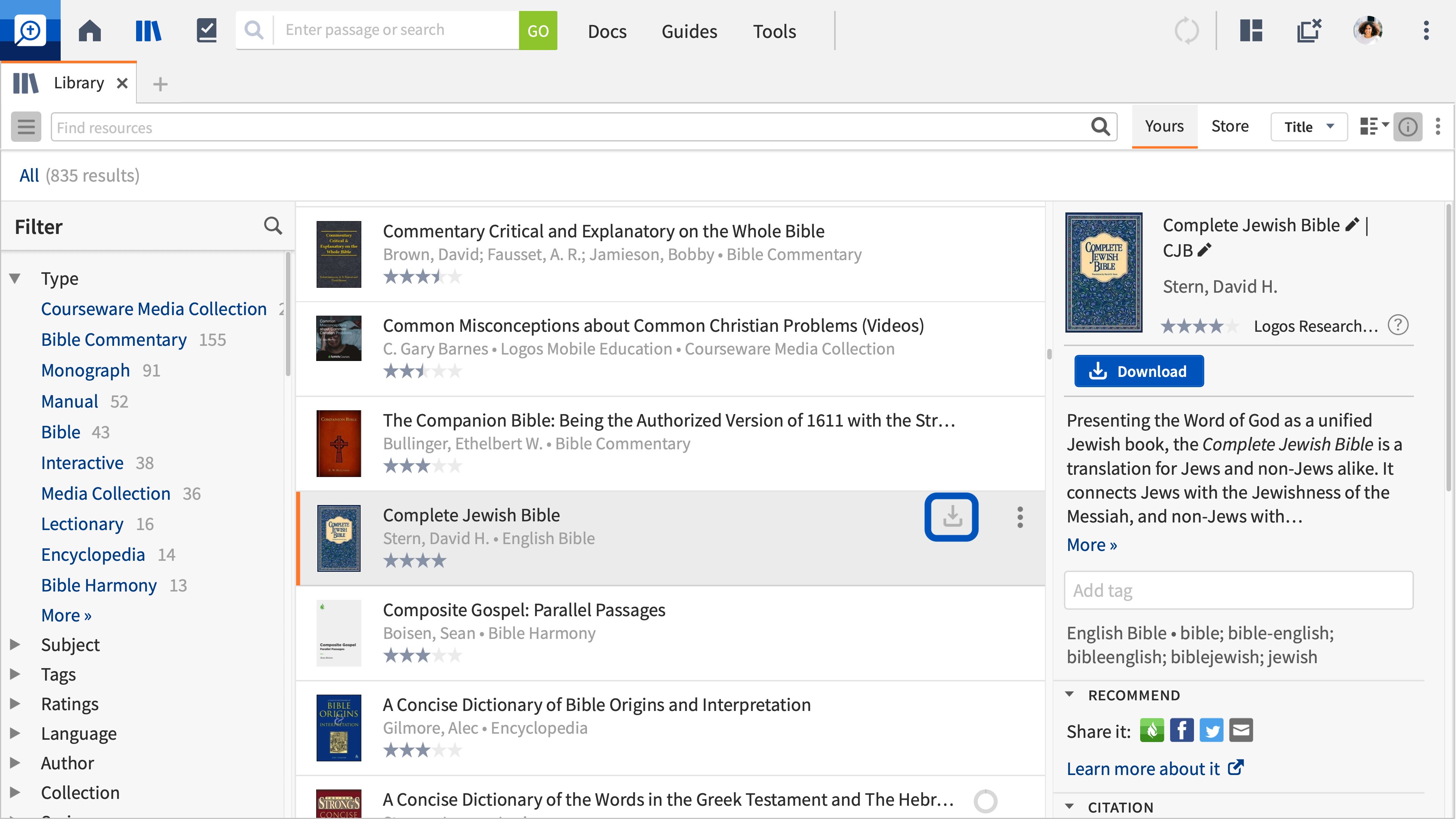Share on Twitter icon

pyautogui.click(x=1211, y=730)
